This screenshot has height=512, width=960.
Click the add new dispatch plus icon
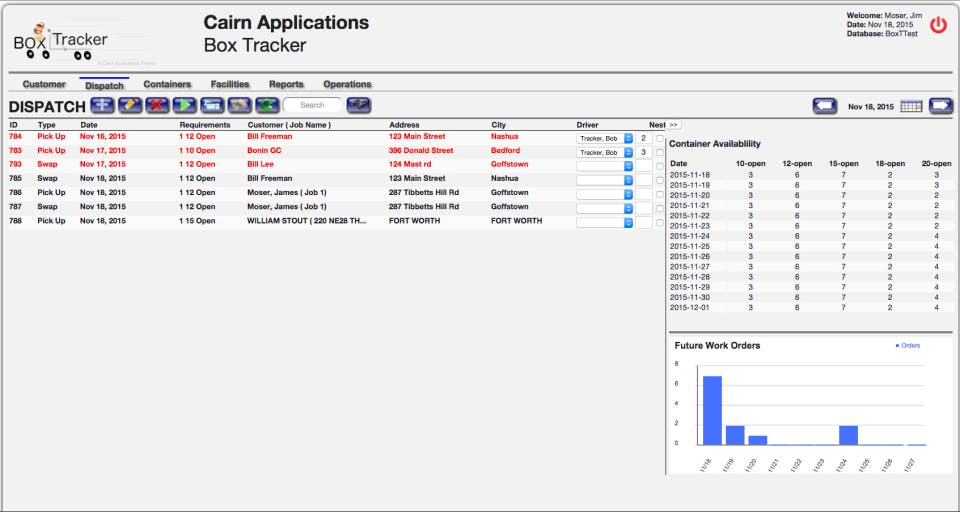pos(103,105)
